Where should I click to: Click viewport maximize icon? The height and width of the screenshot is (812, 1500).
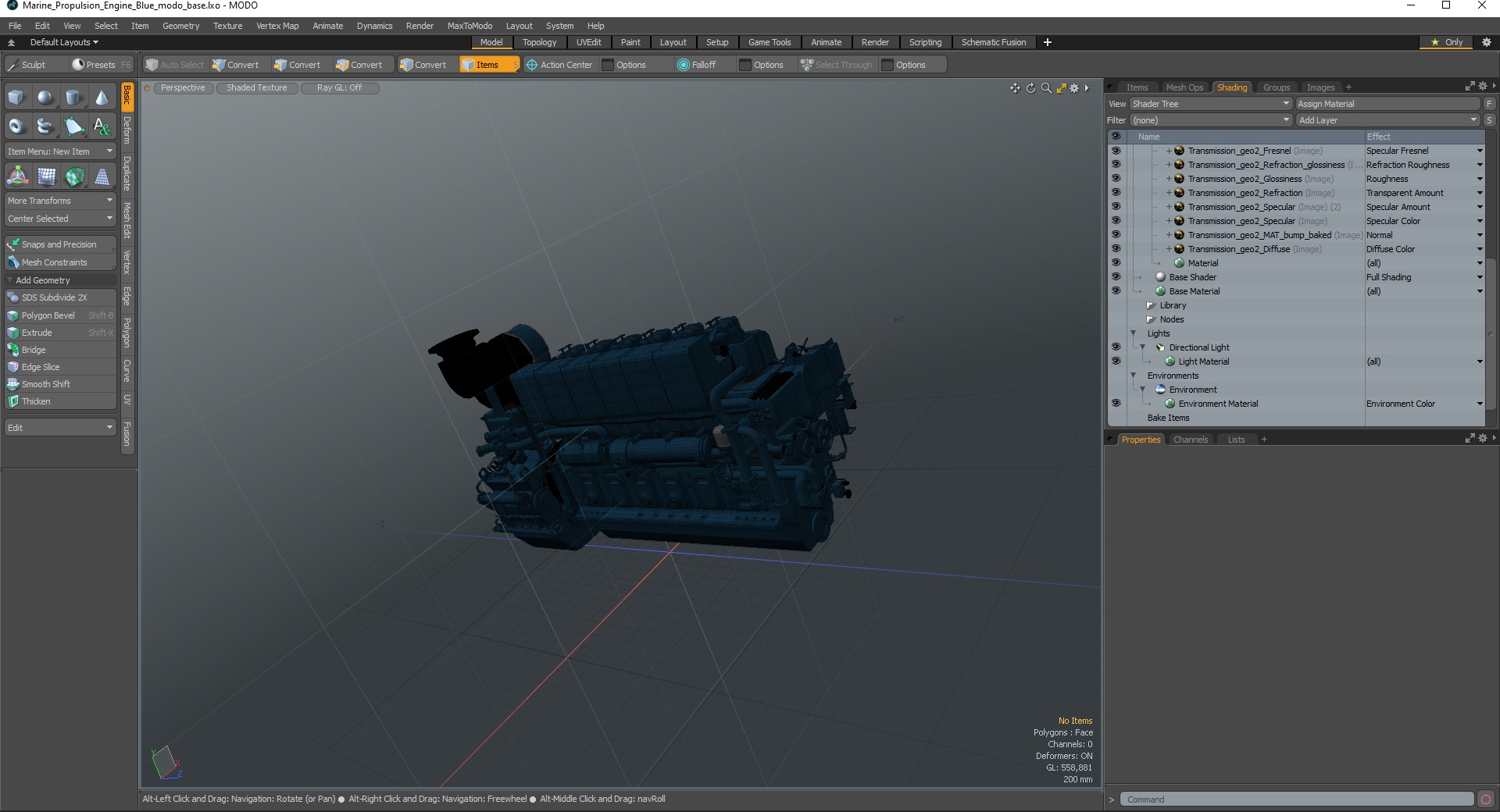coord(1061,88)
